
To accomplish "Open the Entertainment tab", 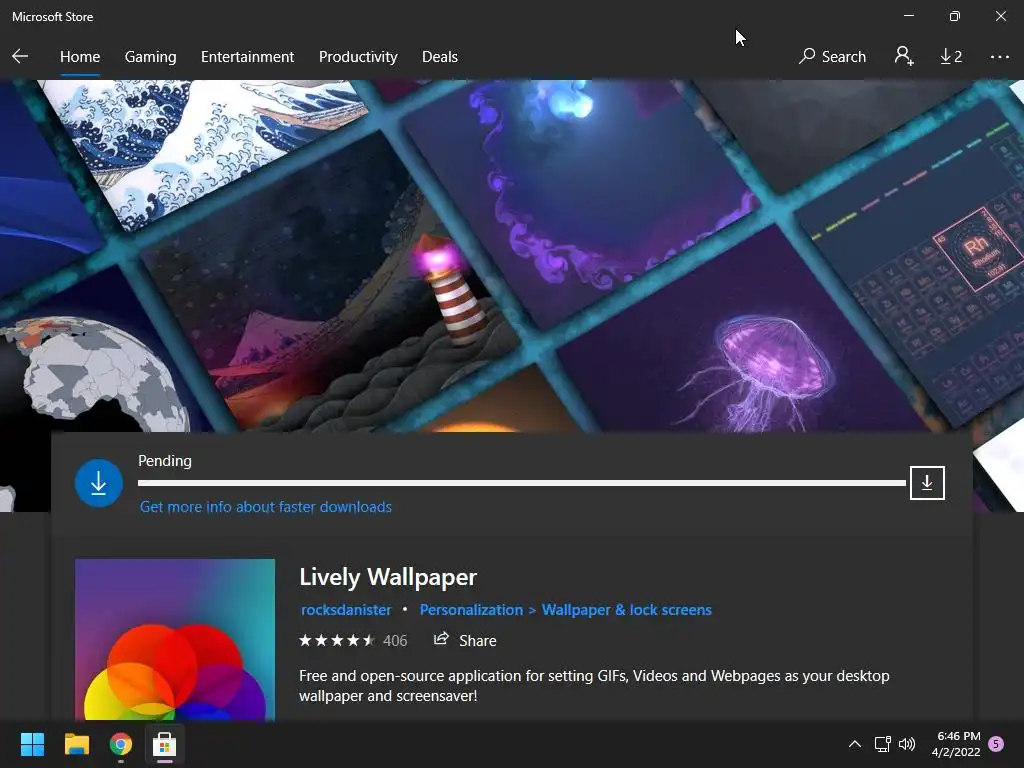I will tap(248, 57).
